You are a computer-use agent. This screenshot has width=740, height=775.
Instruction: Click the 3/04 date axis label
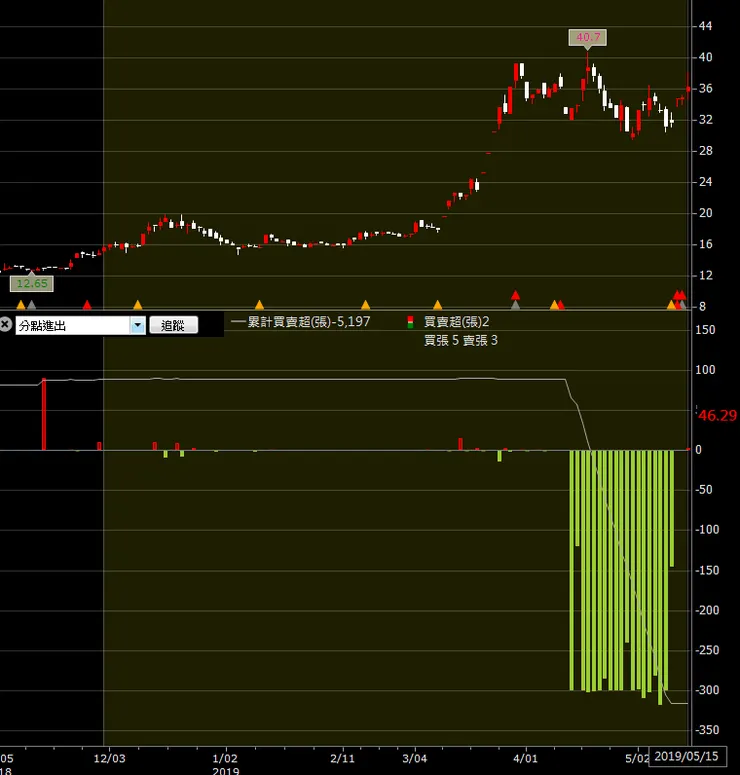coord(415,758)
